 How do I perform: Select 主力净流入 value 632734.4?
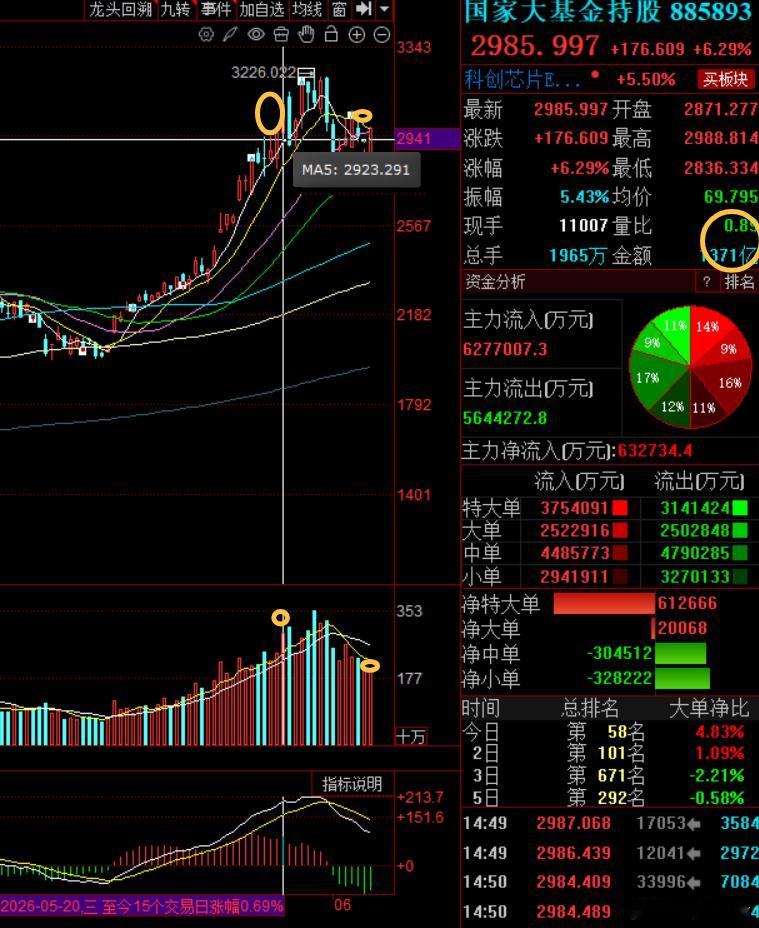pyautogui.click(x=654, y=451)
